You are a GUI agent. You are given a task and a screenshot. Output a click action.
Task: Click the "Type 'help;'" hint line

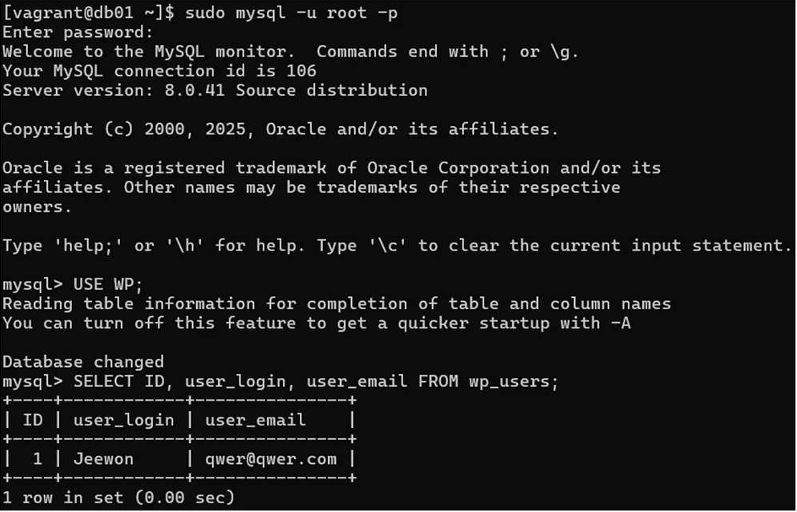(395, 245)
